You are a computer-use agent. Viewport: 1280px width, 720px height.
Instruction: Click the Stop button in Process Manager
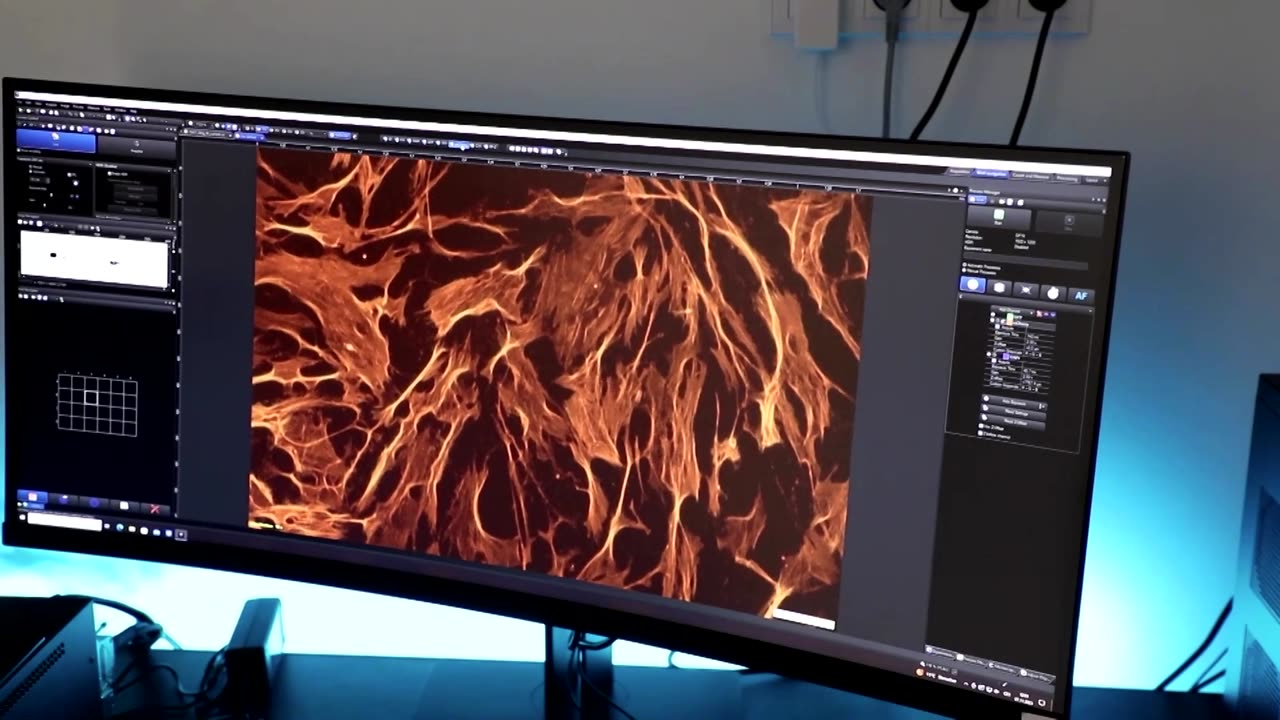1069,221
